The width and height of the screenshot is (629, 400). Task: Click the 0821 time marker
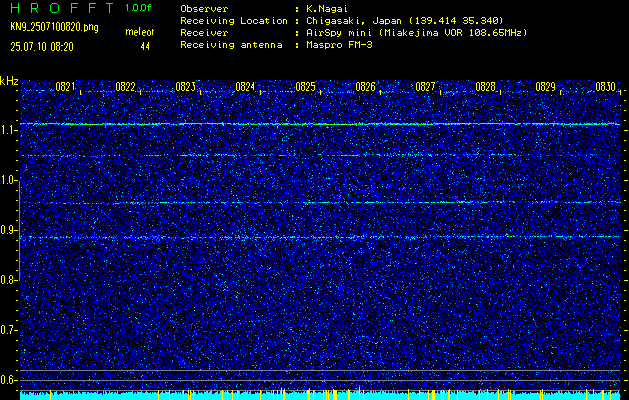pos(65,87)
